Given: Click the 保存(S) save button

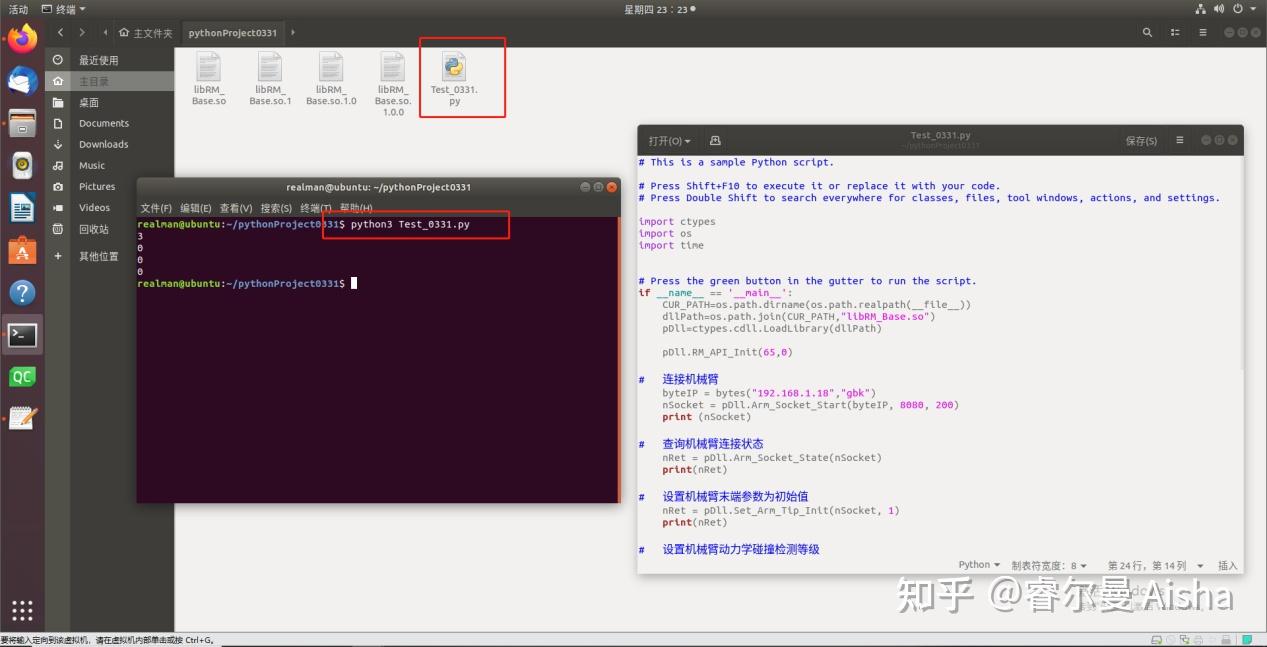Looking at the screenshot, I should pyautogui.click(x=1140, y=140).
